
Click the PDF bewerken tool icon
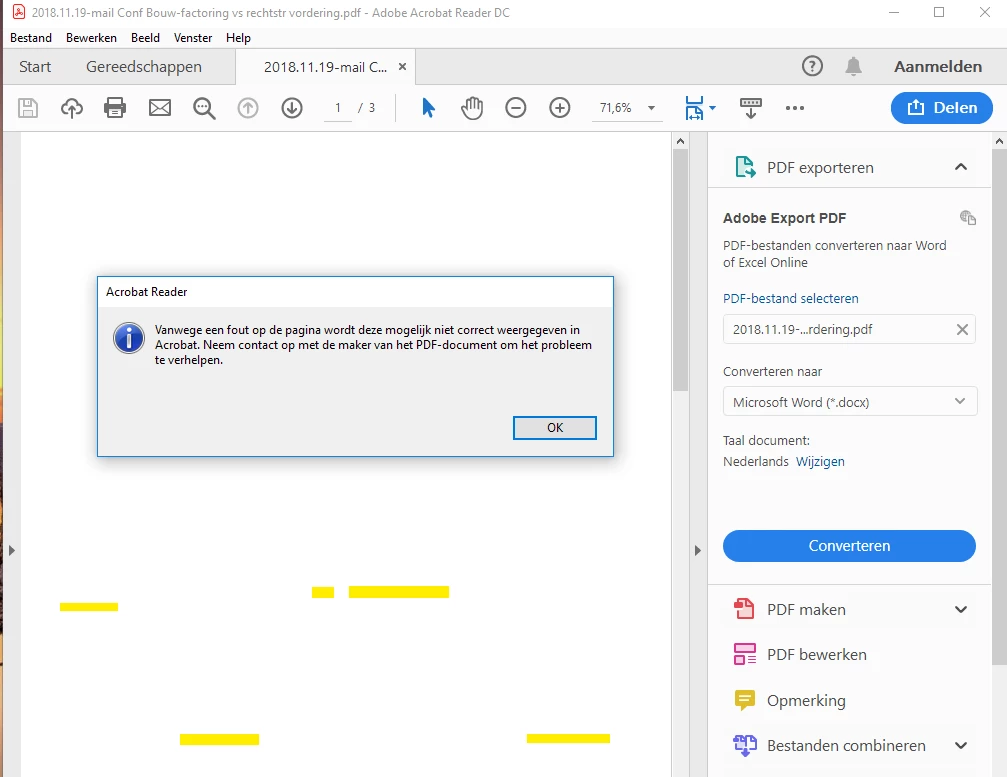745,654
